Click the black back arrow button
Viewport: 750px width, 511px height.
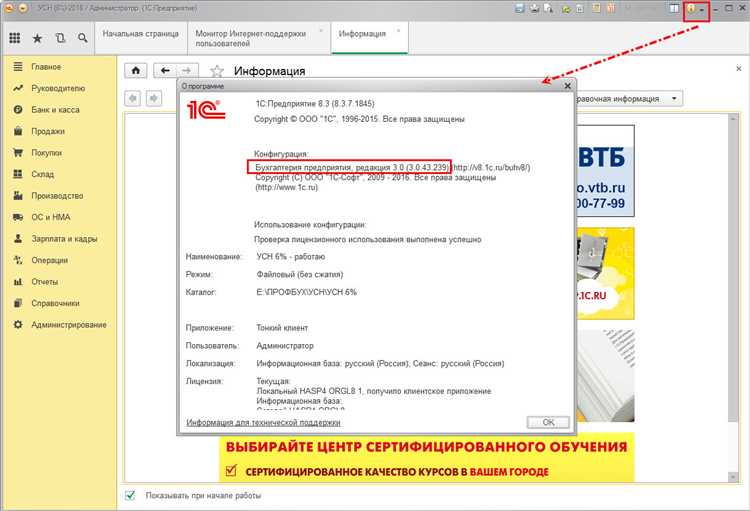coord(165,71)
